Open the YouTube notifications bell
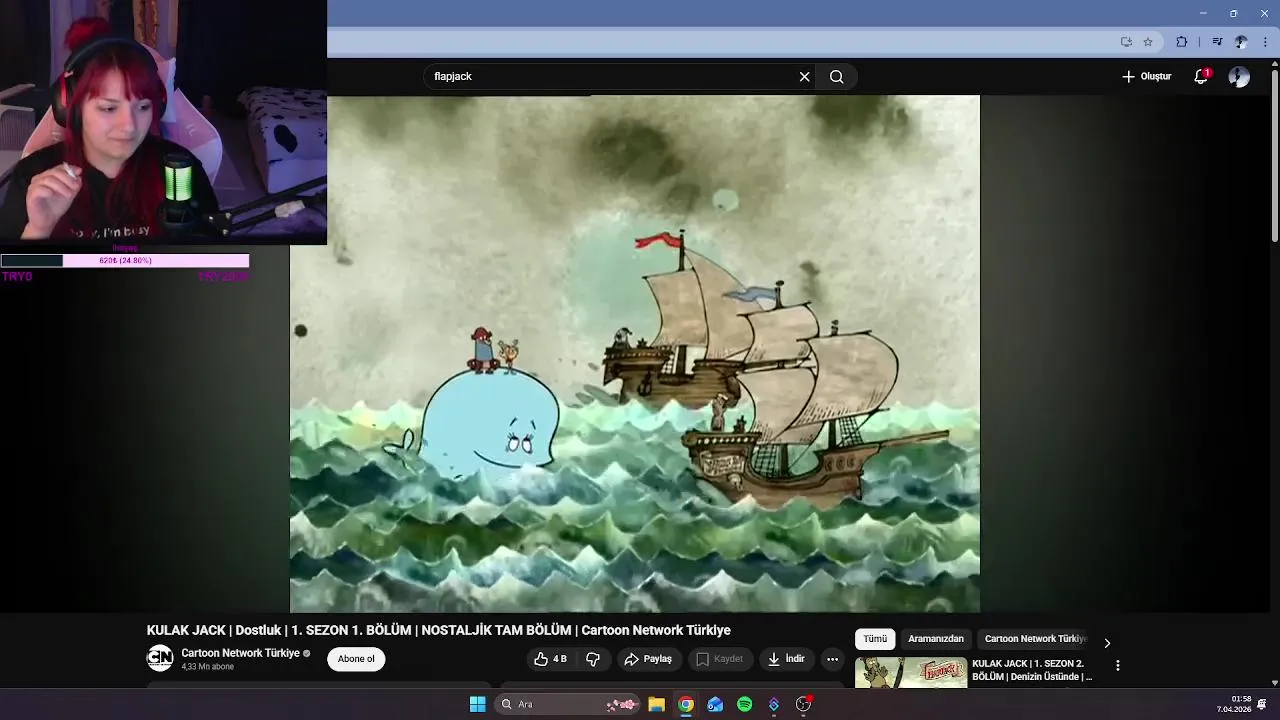 tap(1202, 77)
